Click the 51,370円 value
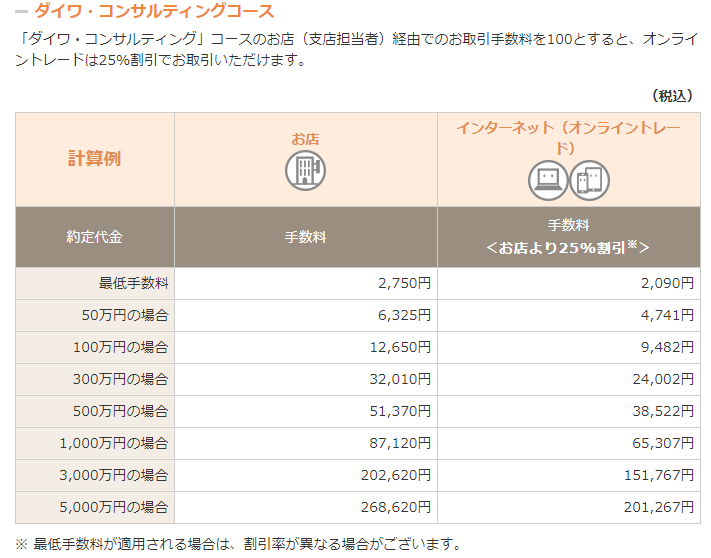 (400, 411)
